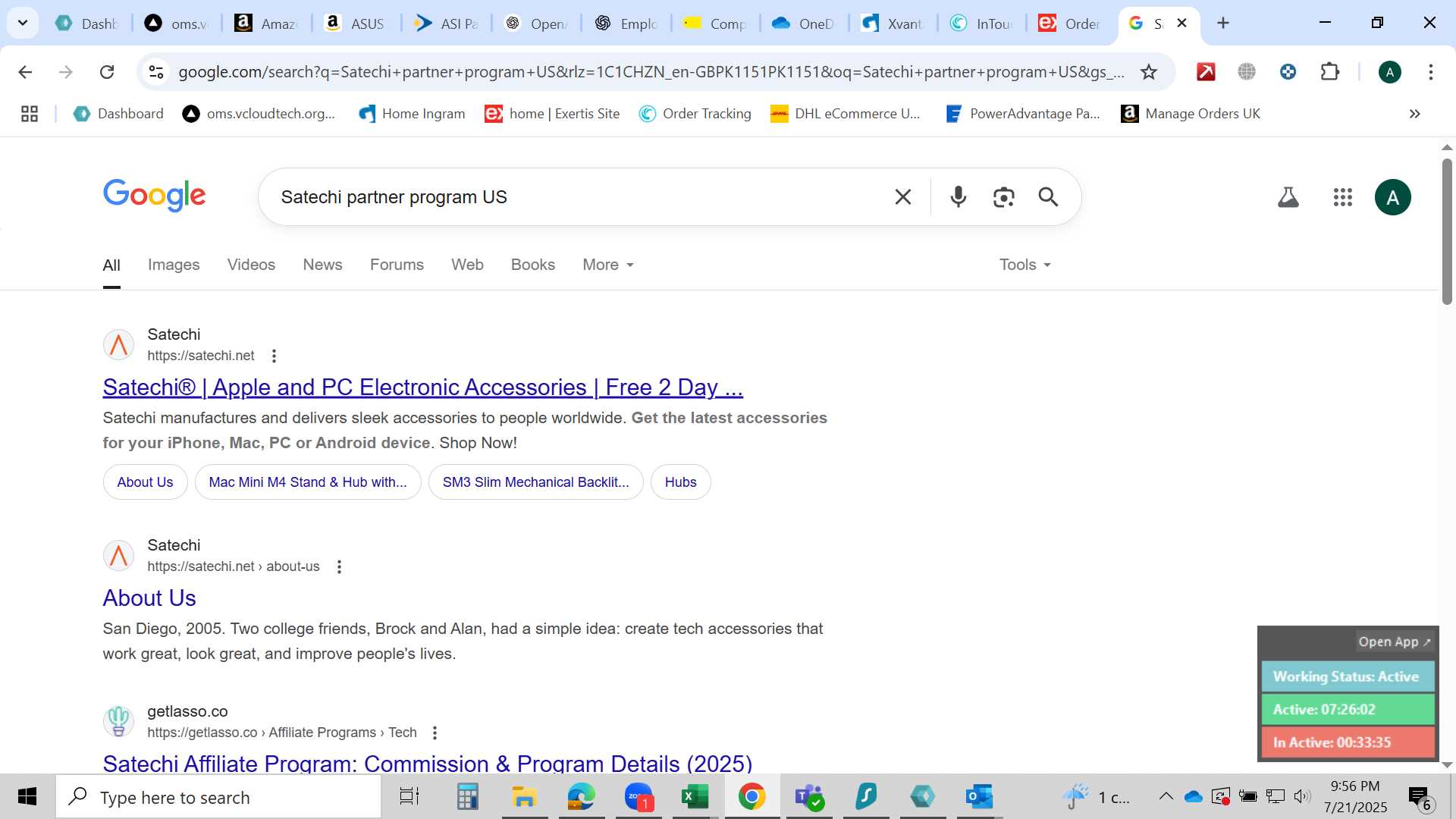Open the About Us result title link
Image resolution: width=1456 pixels, height=819 pixels.
tap(149, 598)
